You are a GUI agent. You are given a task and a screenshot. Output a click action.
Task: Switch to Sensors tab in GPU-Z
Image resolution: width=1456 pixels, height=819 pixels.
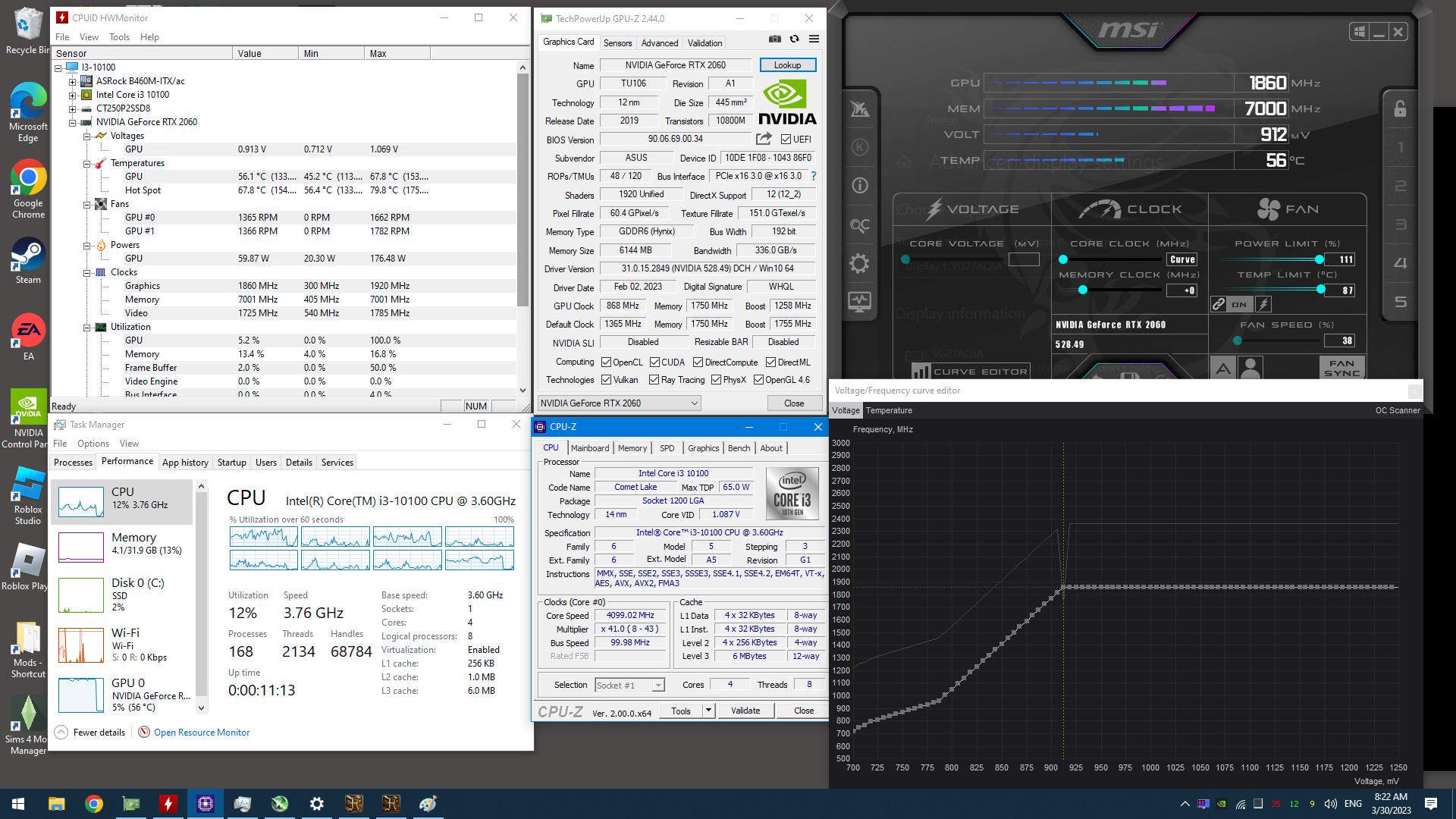(x=617, y=43)
